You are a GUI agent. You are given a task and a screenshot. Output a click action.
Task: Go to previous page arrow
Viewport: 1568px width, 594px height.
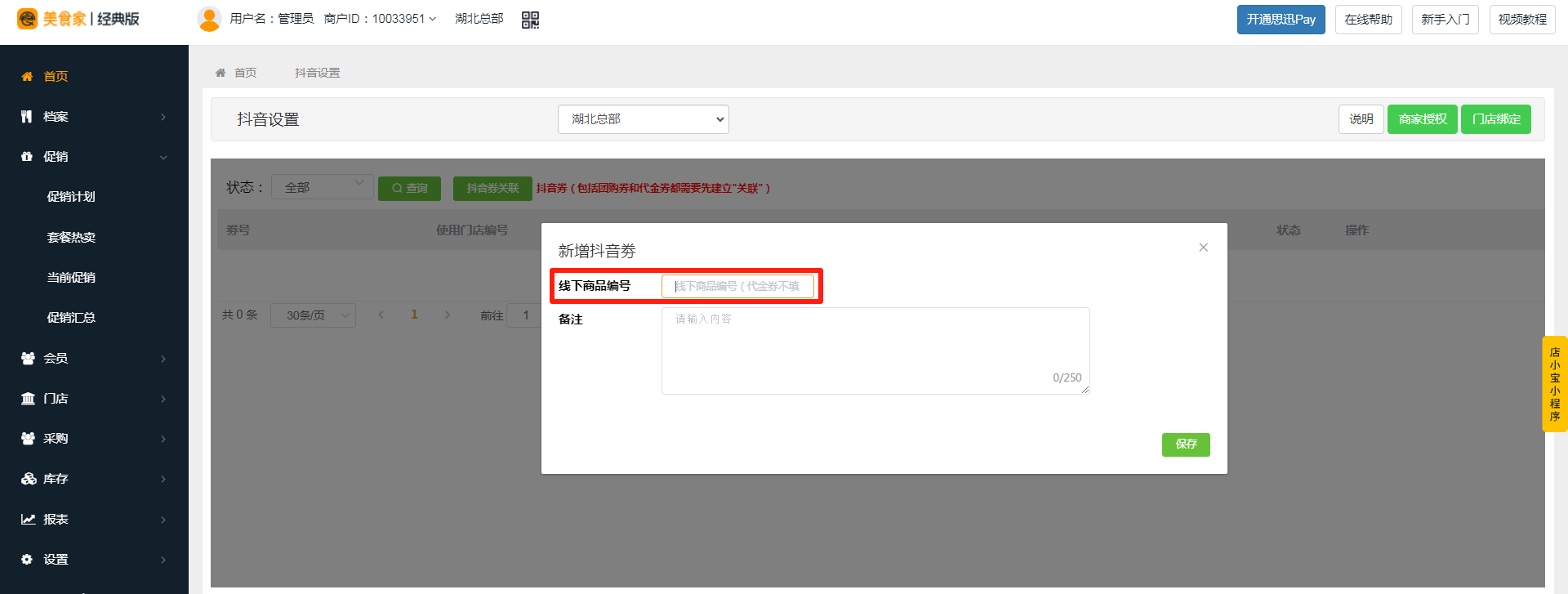click(381, 315)
